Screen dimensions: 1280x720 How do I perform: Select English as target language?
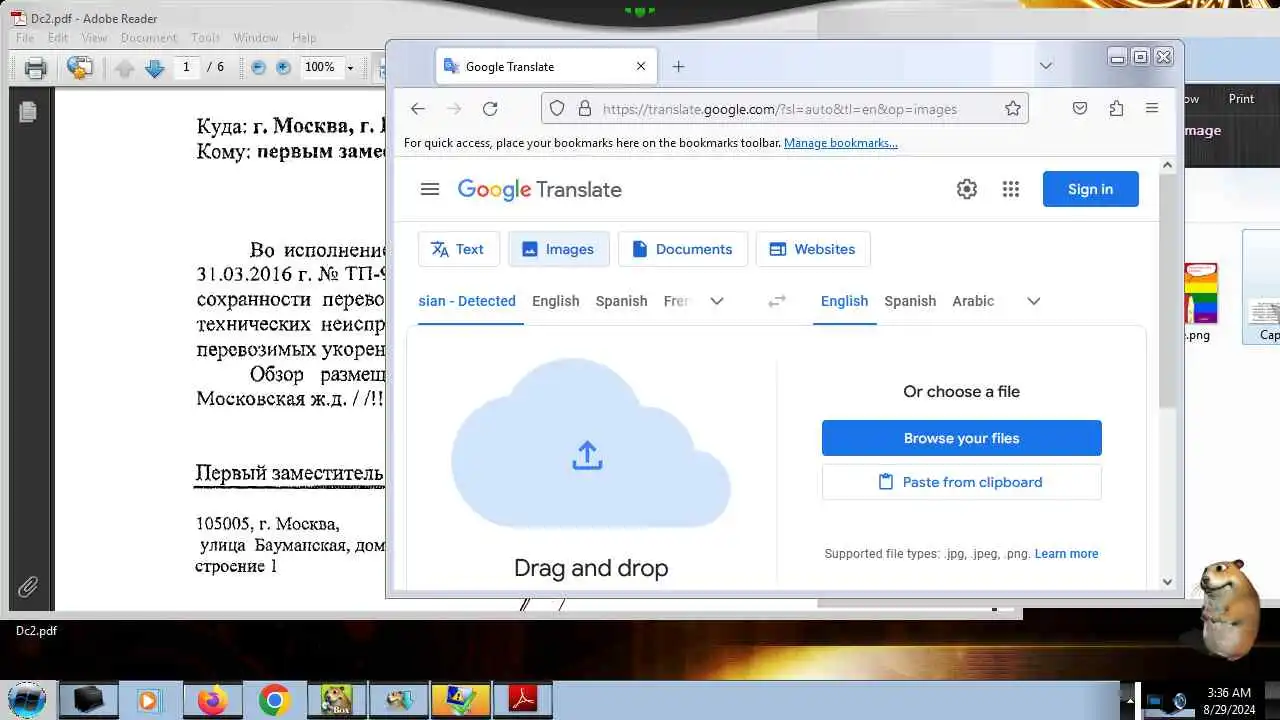[845, 301]
